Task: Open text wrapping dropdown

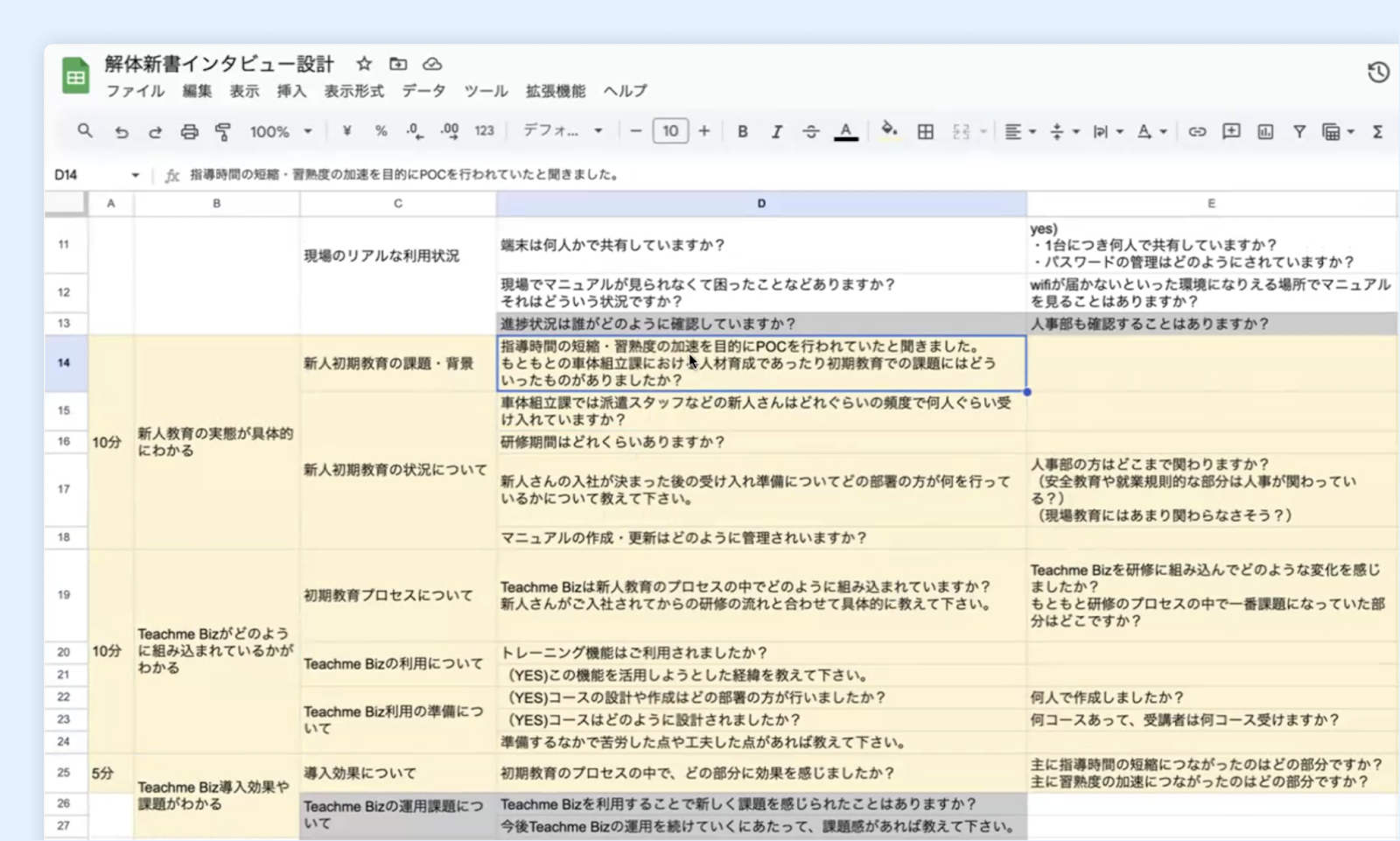Action: tap(1108, 131)
